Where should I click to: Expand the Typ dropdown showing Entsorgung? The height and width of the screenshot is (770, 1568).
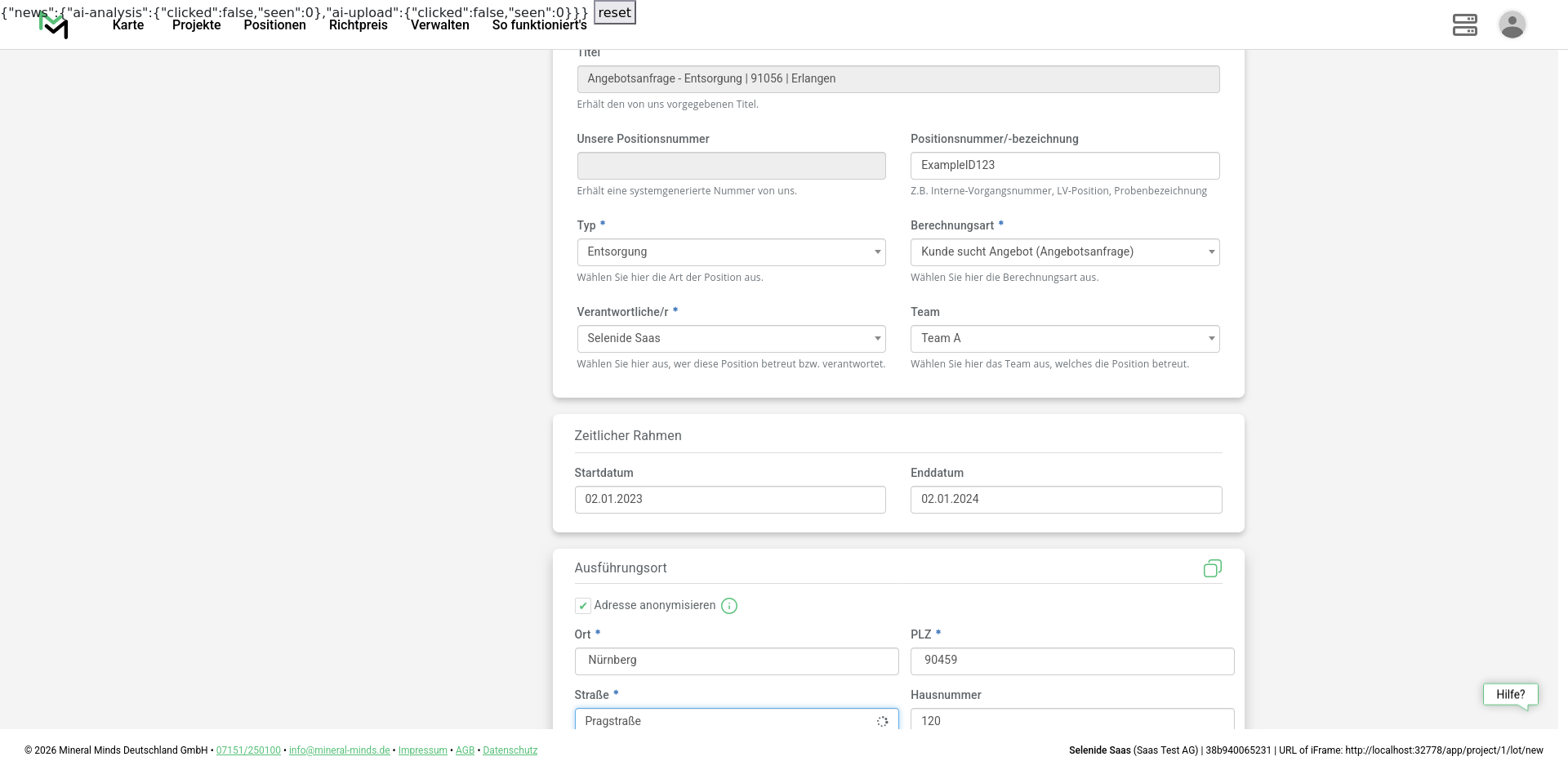pos(731,252)
